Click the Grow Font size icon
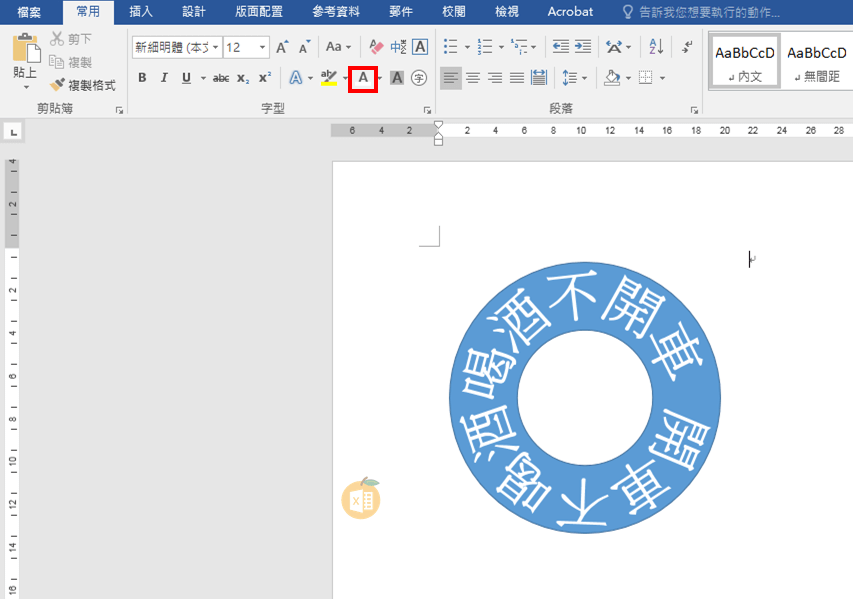Image resolution: width=853 pixels, height=599 pixels. click(x=282, y=47)
